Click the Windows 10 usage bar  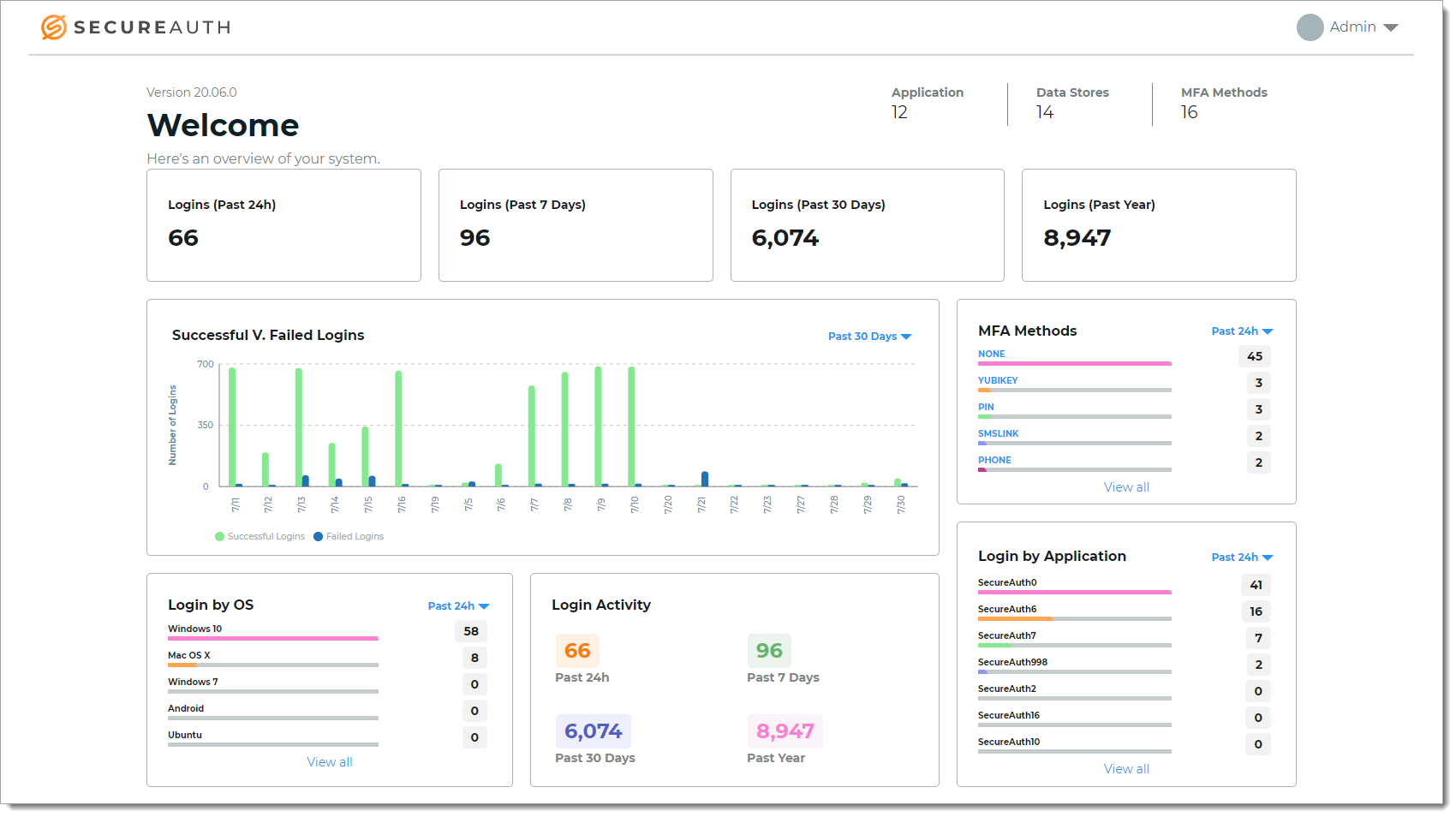[x=273, y=639]
